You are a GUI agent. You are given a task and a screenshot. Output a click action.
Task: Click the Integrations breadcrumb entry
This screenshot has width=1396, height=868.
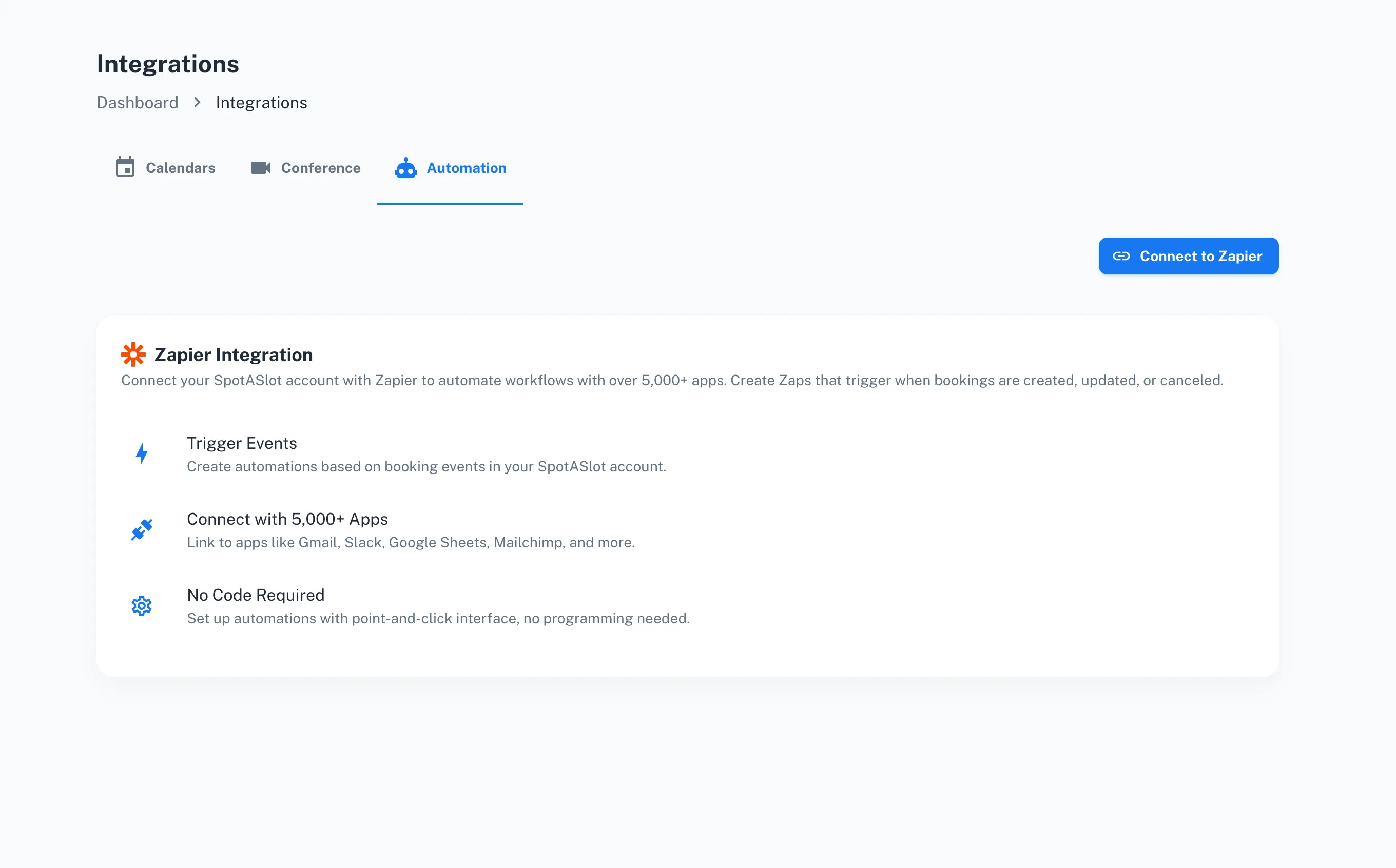click(261, 102)
